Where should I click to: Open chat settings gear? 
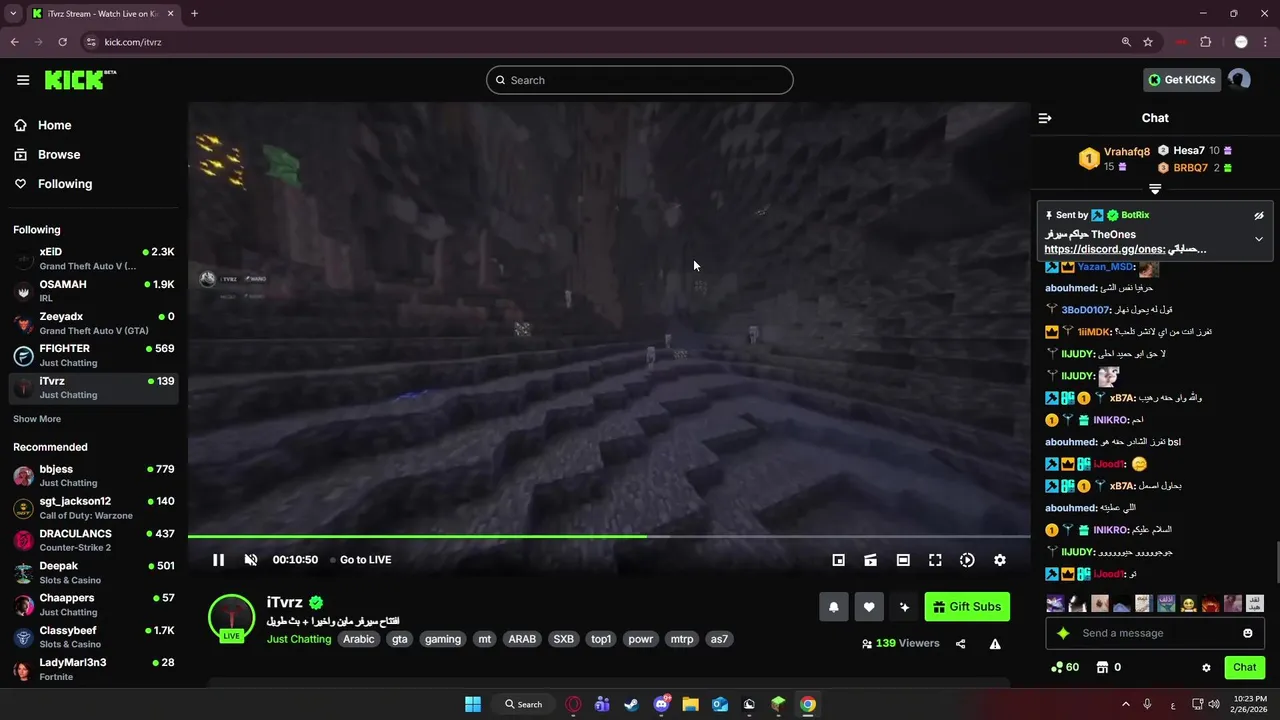pos(1206,668)
